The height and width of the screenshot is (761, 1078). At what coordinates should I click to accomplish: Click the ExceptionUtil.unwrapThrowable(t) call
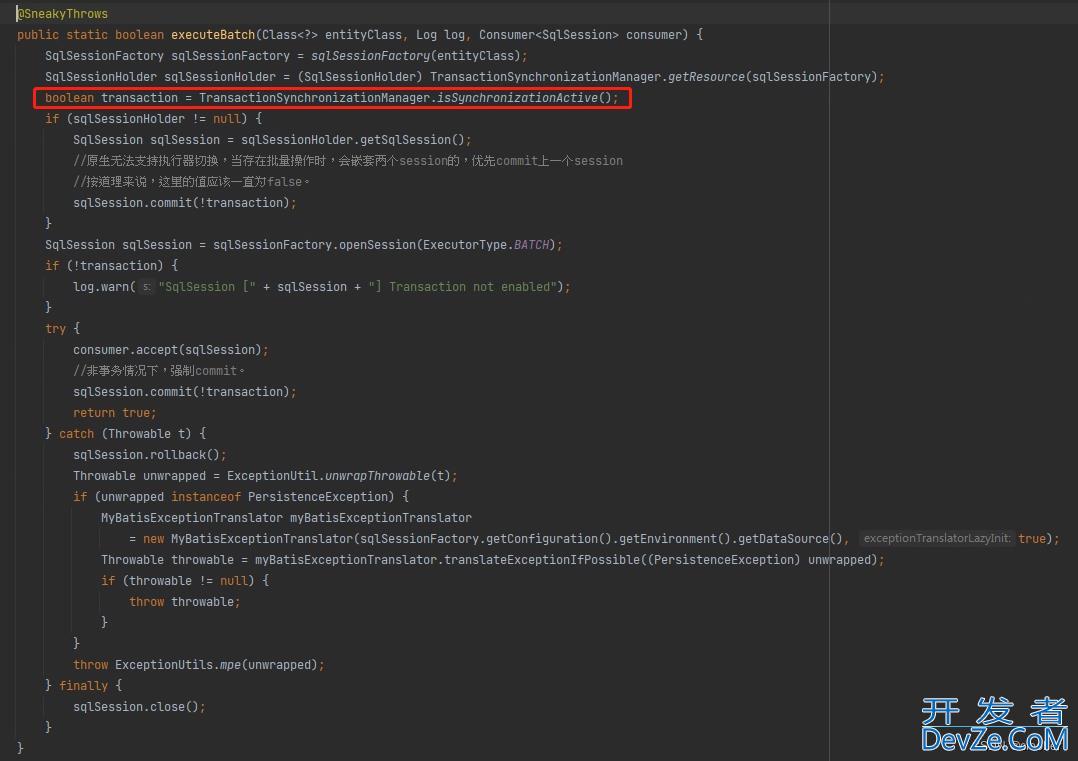pyautogui.click(x=339, y=476)
